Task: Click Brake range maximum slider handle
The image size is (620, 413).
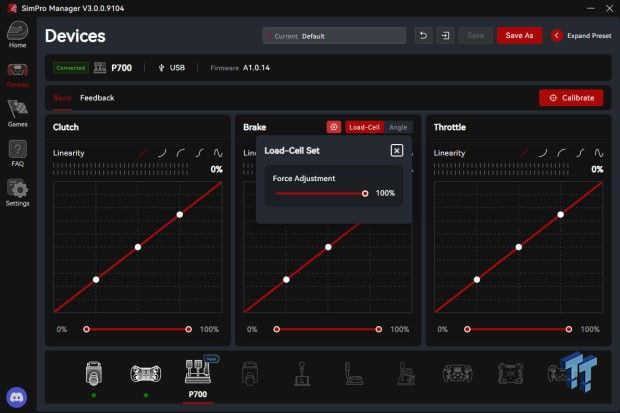Action: click(x=379, y=329)
